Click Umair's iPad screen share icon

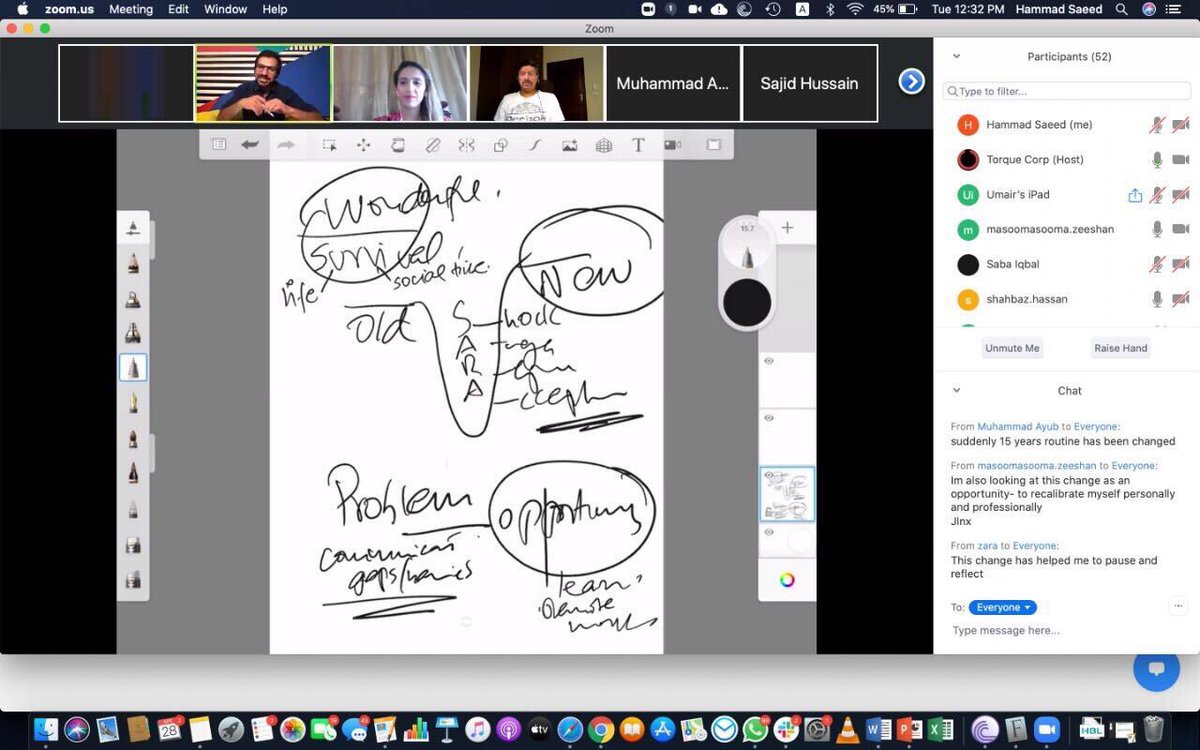pos(1135,195)
